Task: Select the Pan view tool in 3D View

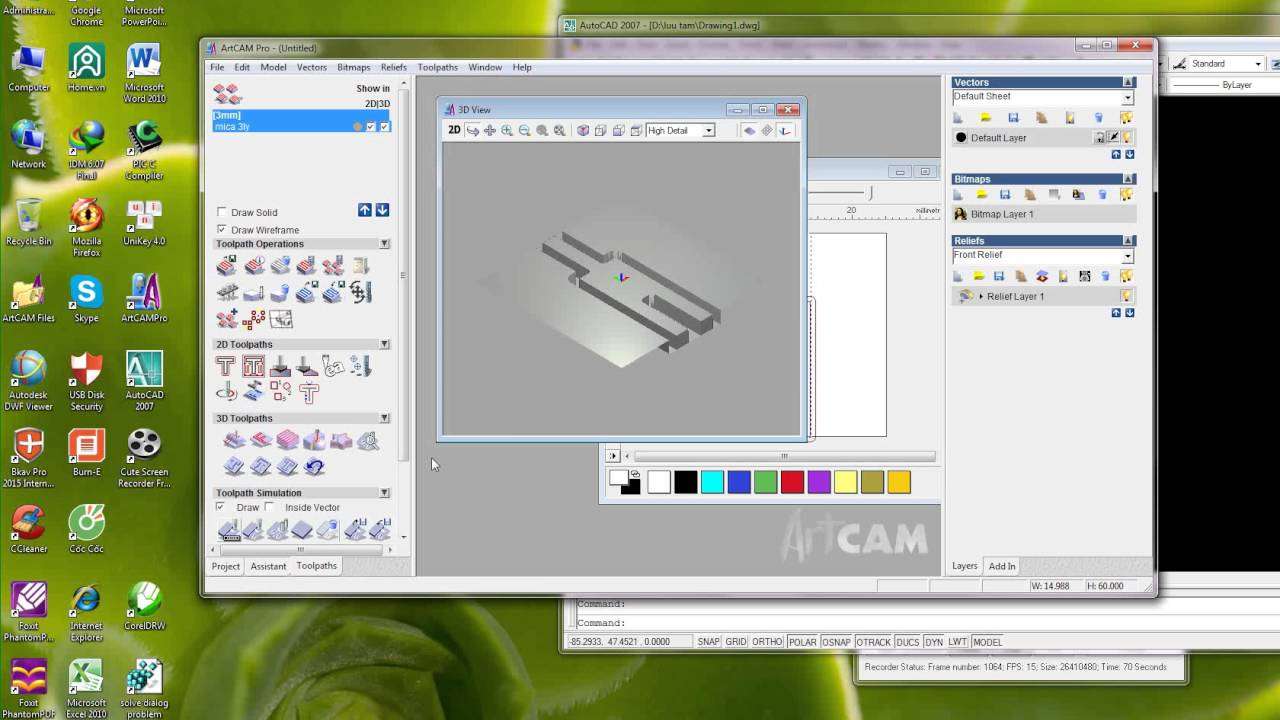Action: (490, 130)
